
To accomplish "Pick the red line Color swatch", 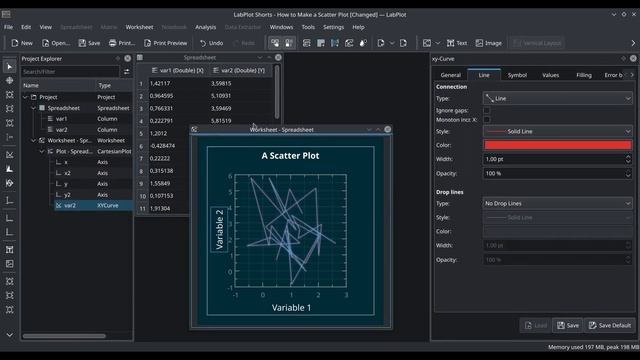I will point(558,145).
